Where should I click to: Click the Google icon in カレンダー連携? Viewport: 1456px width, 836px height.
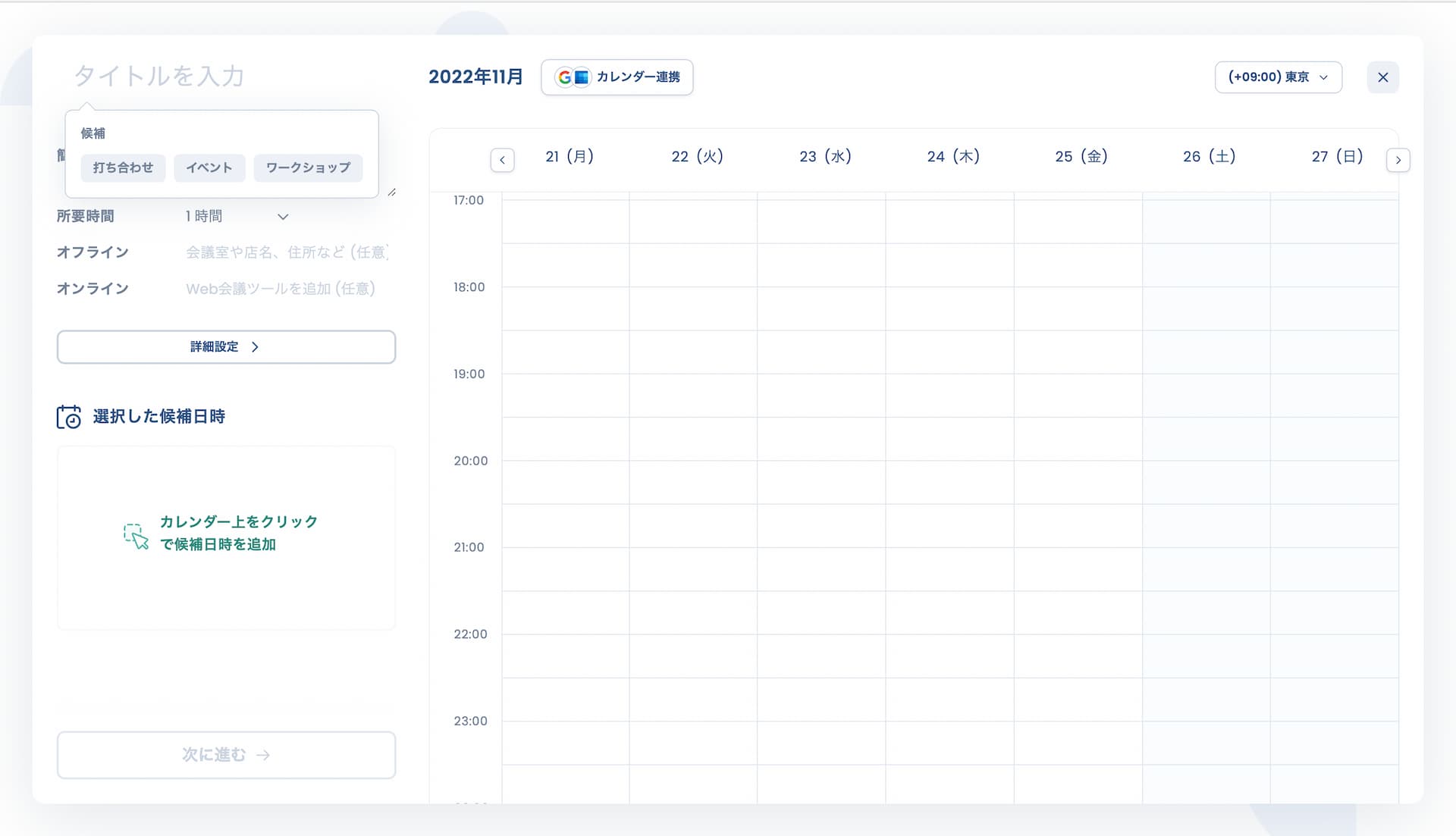[564, 77]
